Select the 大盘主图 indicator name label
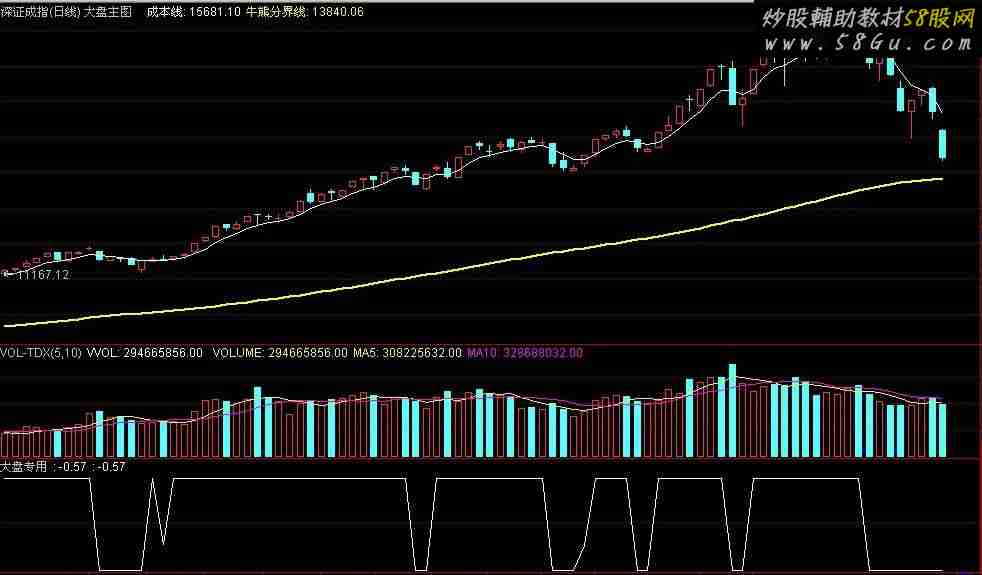The height and width of the screenshot is (575, 982). 109,12
